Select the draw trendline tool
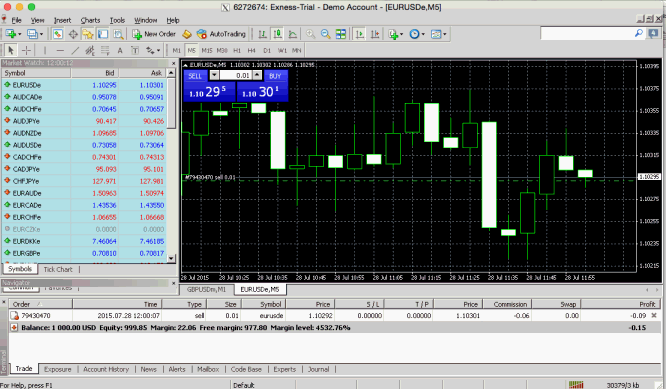 pos(75,51)
